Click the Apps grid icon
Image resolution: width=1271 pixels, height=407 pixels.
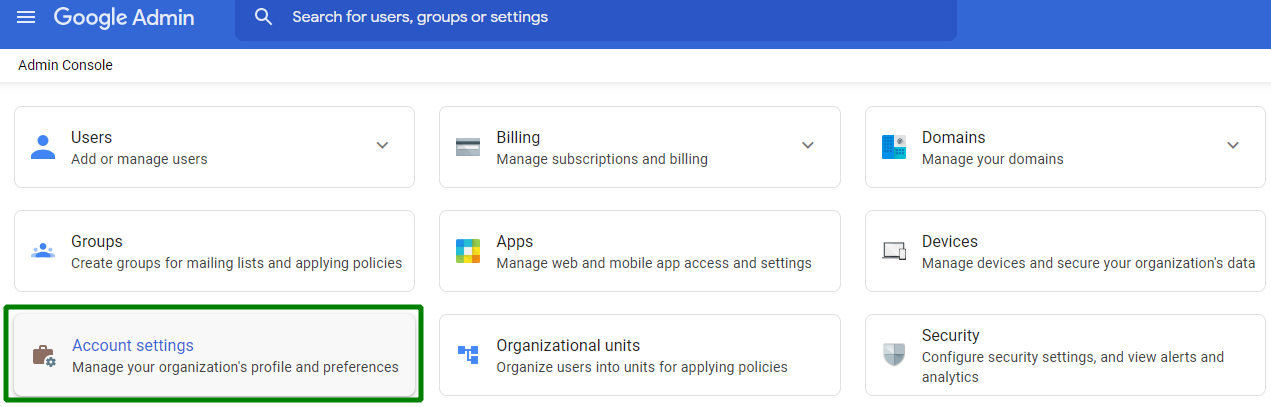coord(468,251)
